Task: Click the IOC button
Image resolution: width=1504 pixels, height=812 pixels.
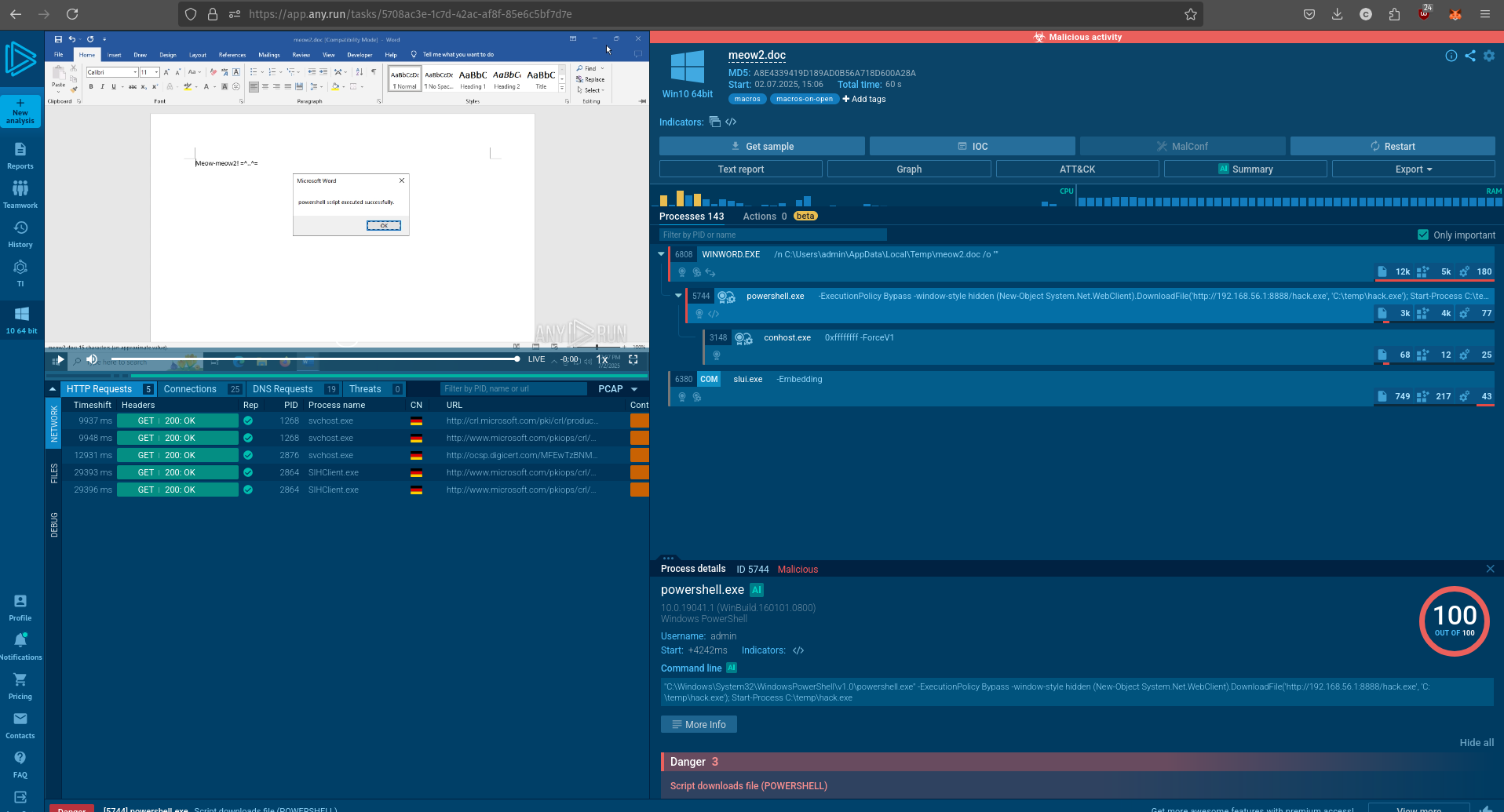Action: coord(972,146)
